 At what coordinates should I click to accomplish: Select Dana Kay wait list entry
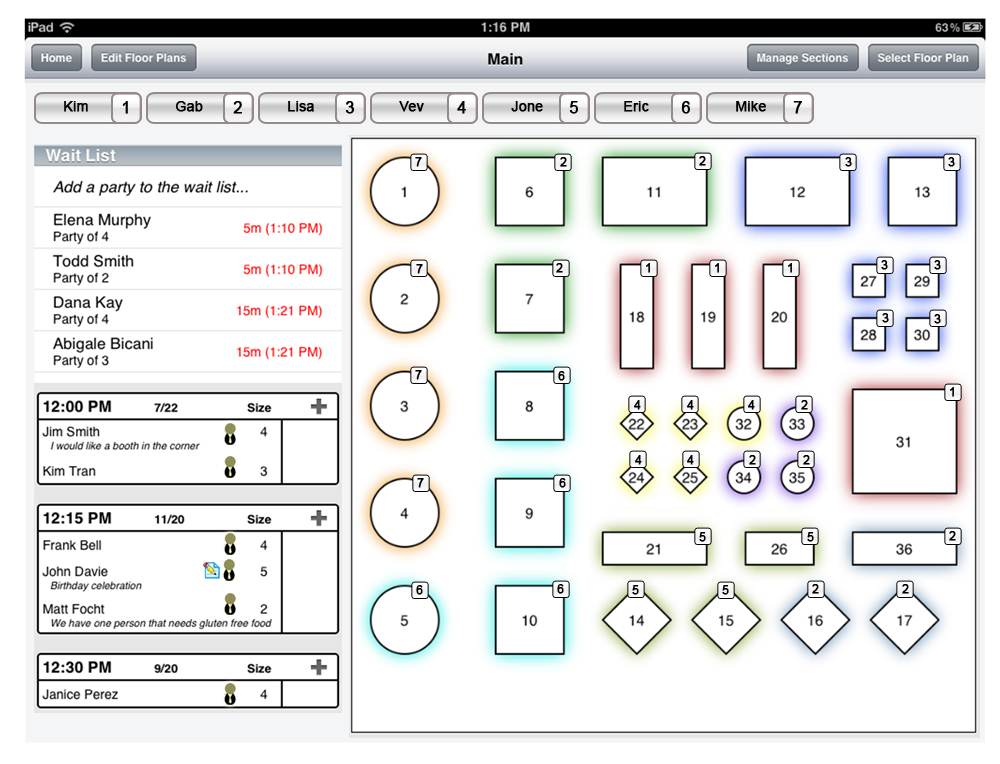[188, 310]
